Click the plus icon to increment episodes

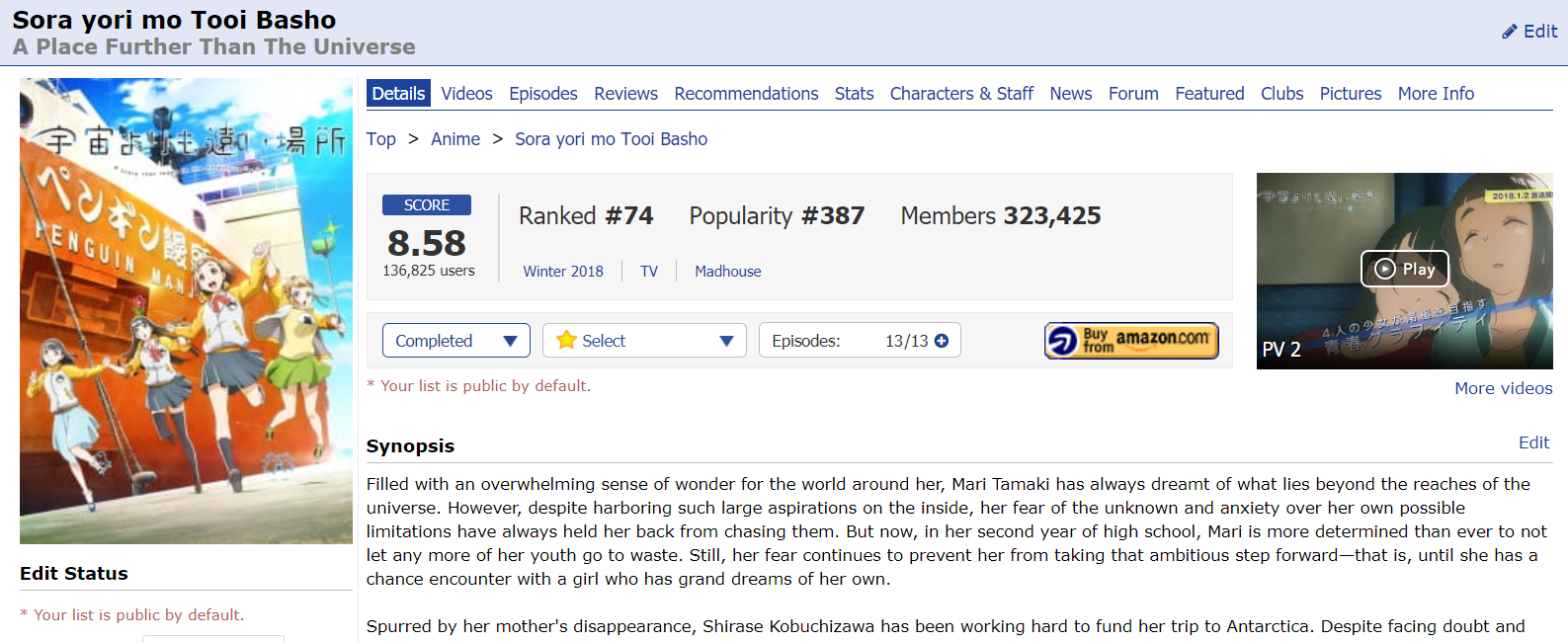tap(942, 341)
